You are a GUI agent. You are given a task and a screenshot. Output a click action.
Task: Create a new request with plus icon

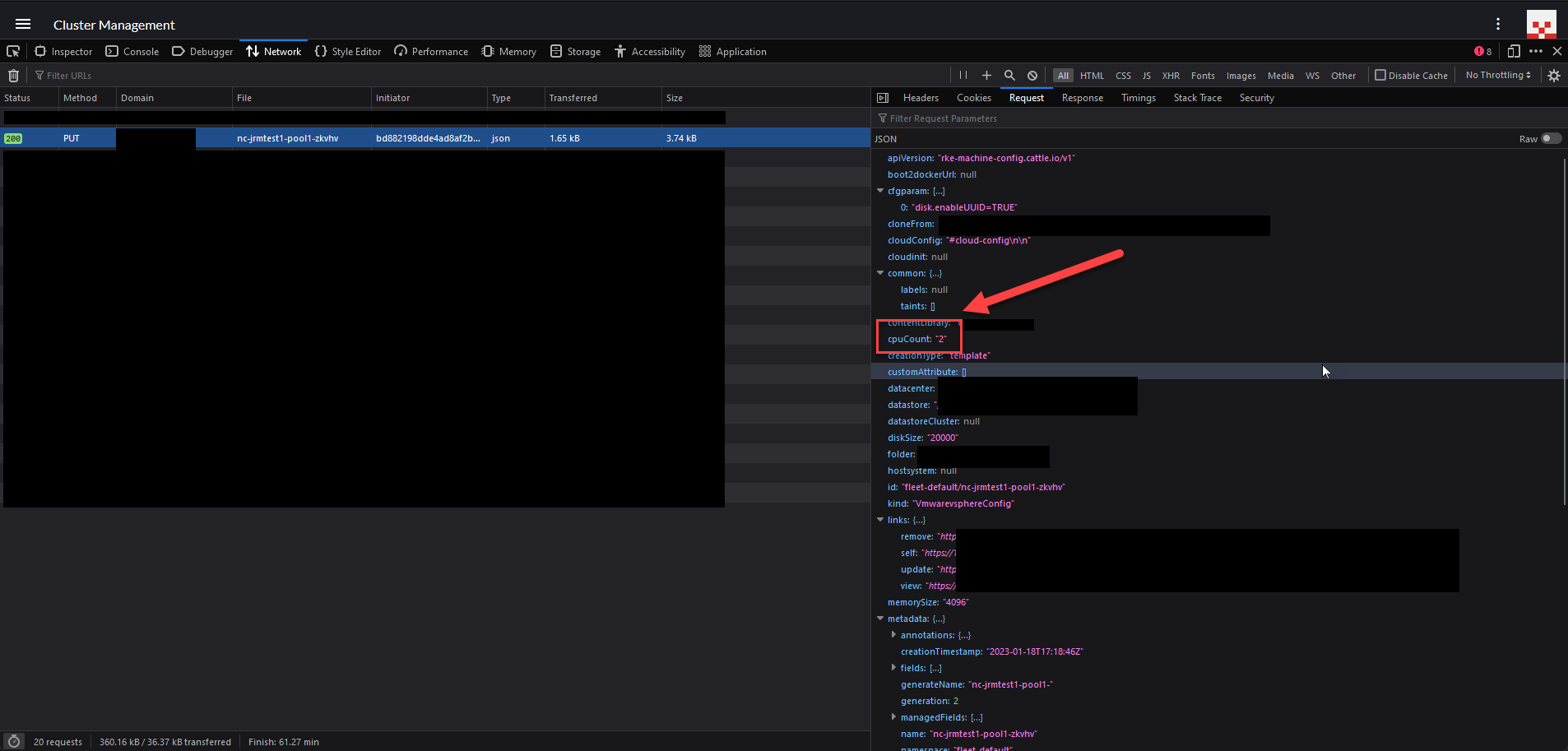coord(986,75)
